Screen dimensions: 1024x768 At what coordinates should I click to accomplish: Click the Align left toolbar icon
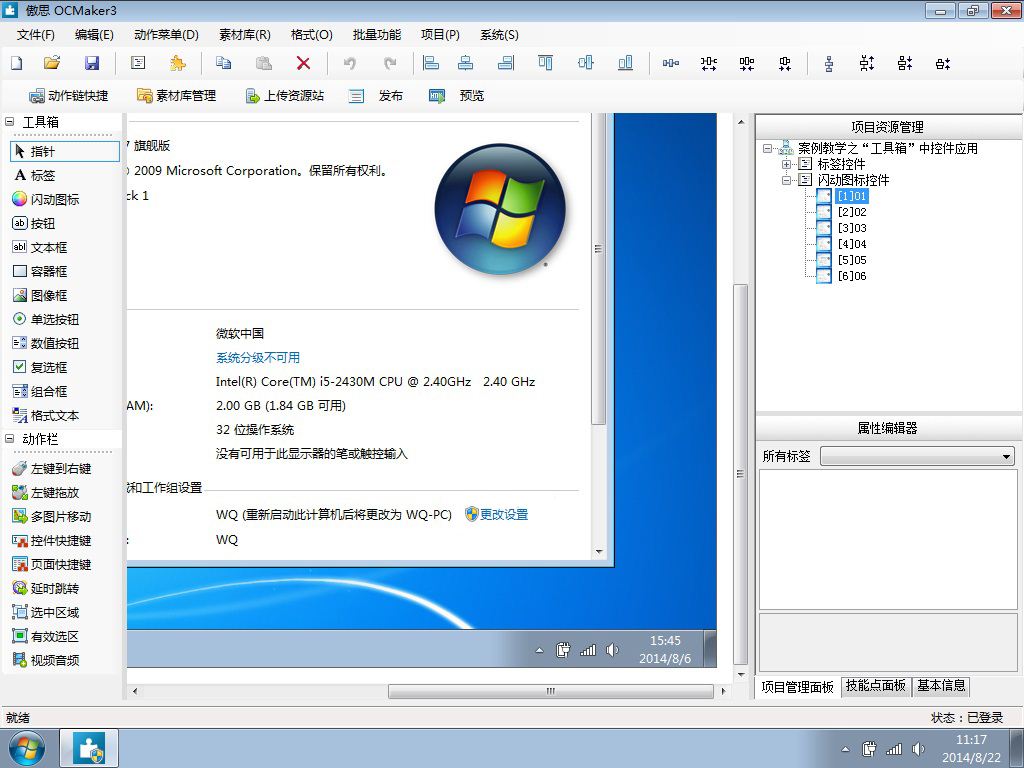(430, 63)
